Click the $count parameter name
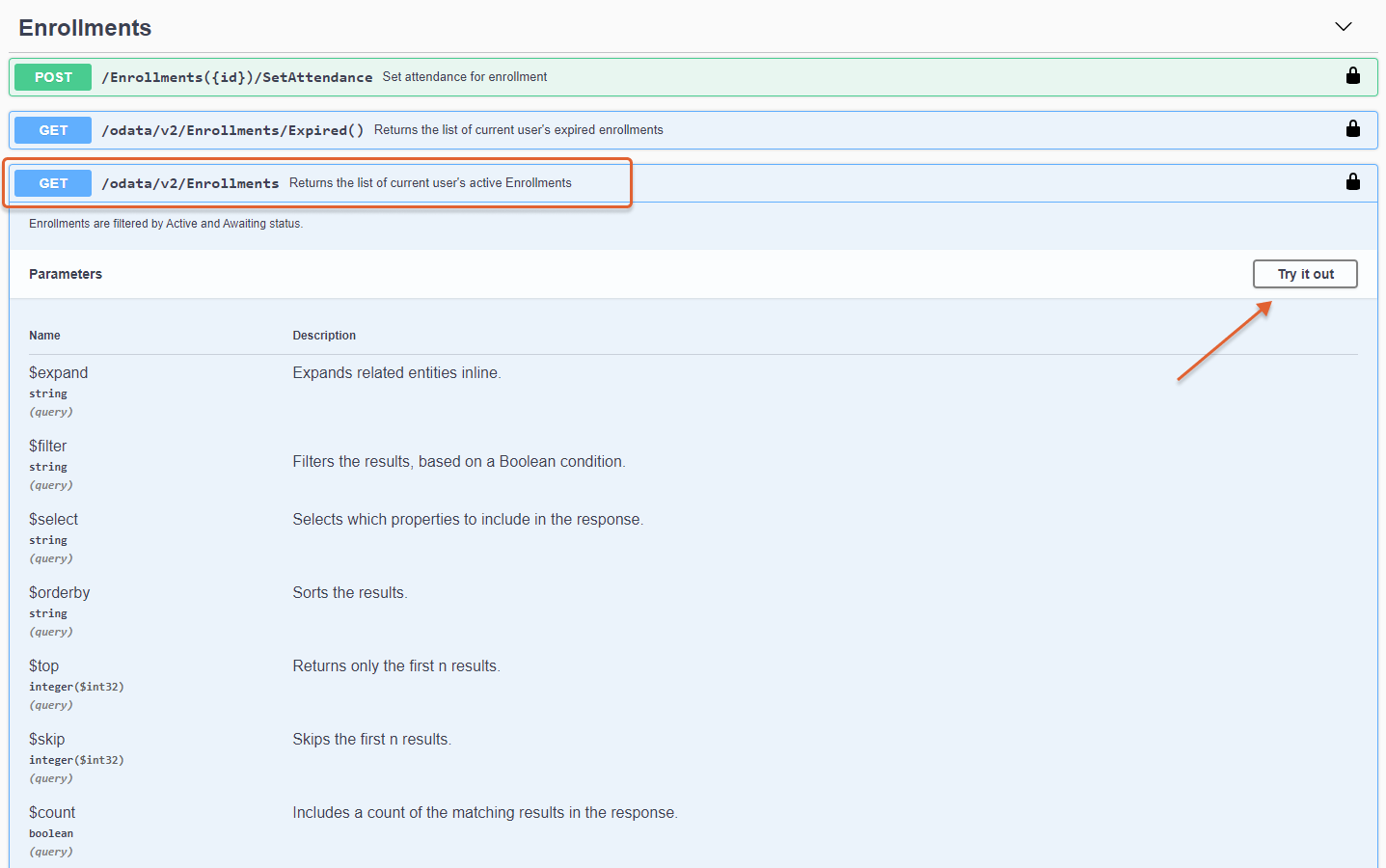The height and width of the screenshot is (868, 1386). pos(52,812)
